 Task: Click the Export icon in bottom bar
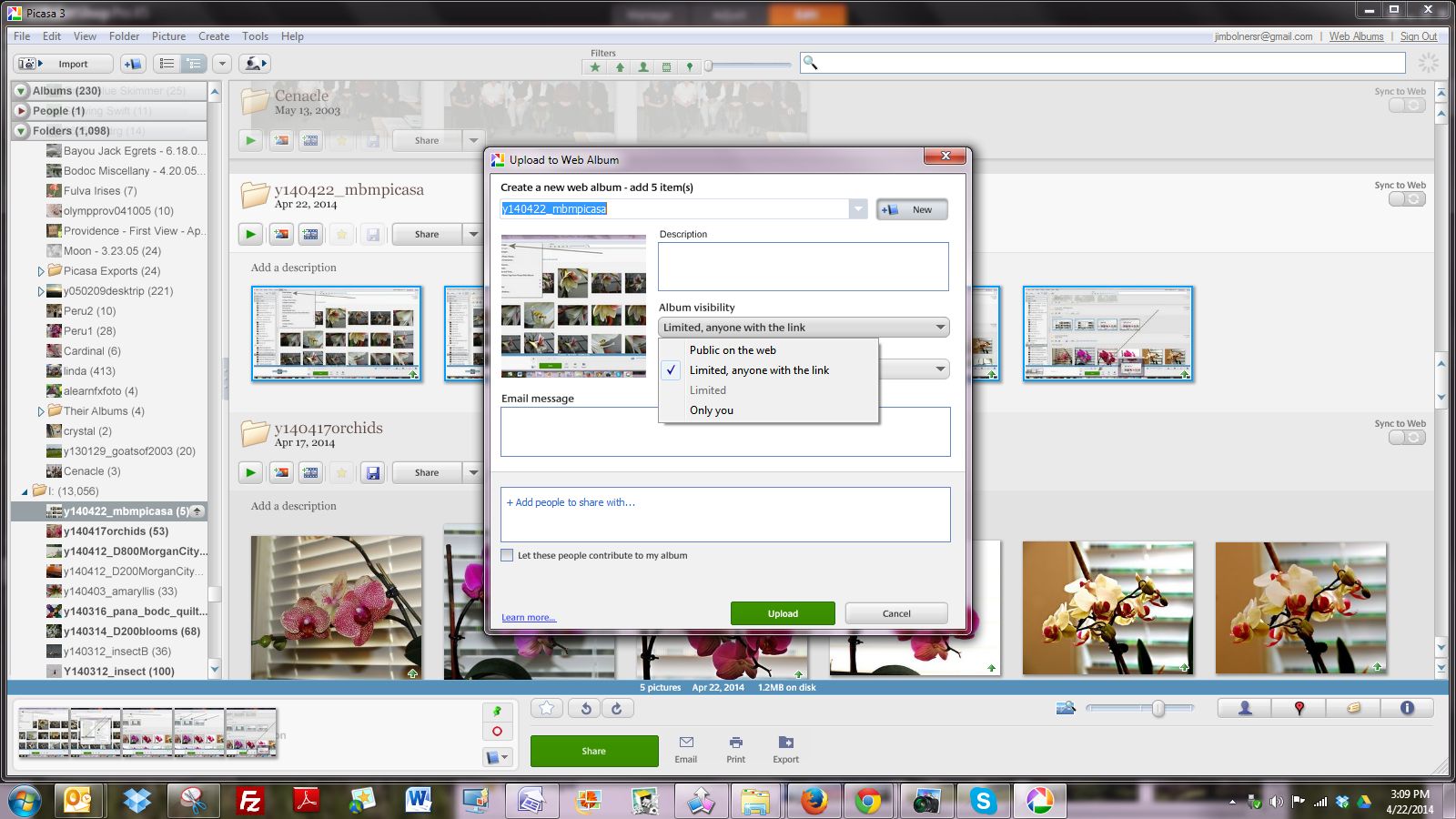click(785, 750)
